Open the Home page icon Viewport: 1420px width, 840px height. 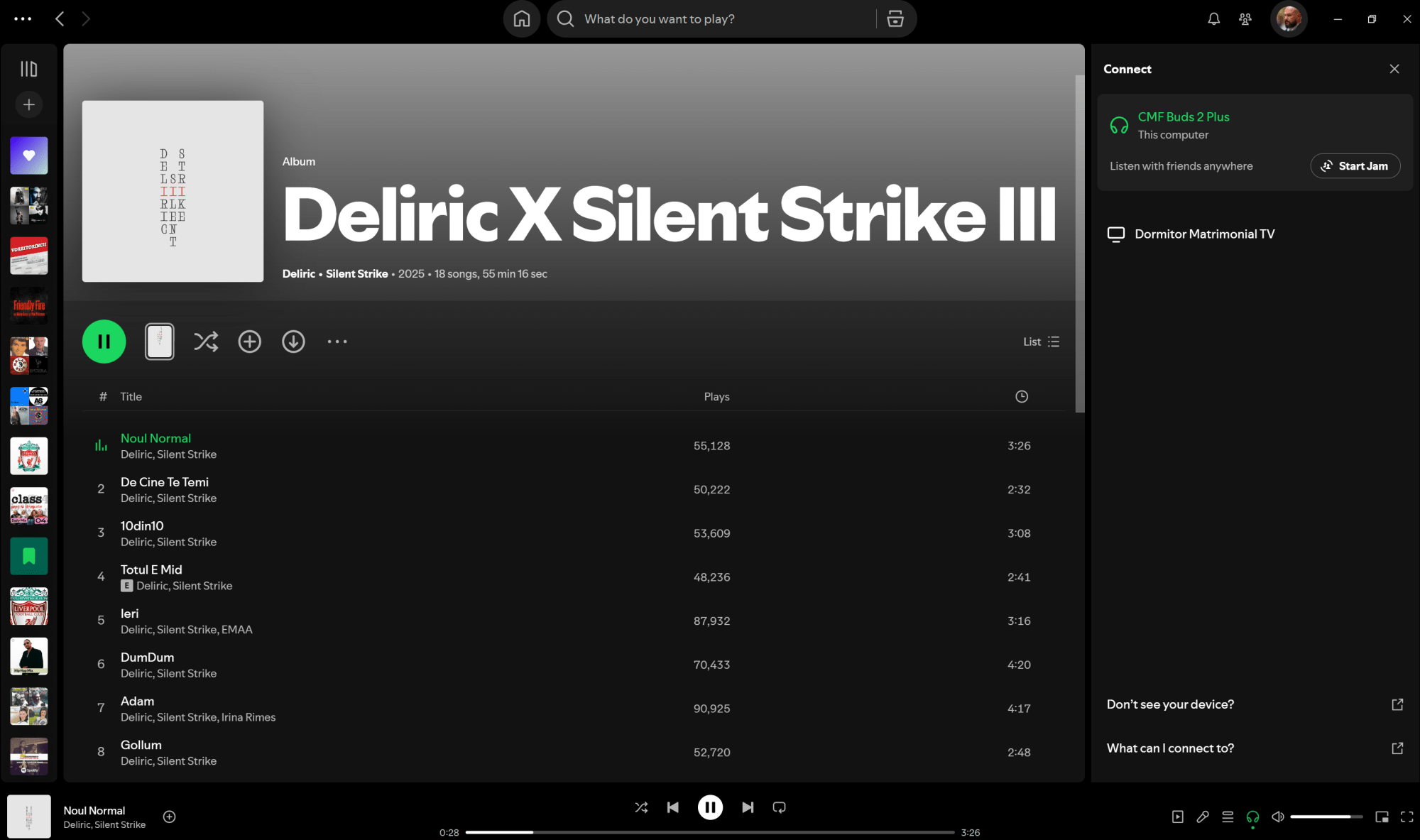point(522,19)
